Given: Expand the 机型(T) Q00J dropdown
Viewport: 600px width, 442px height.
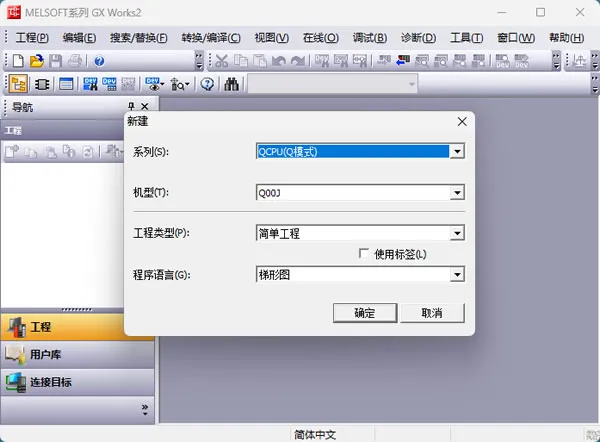Looking at the screenshot, I should tap(457, 192).
